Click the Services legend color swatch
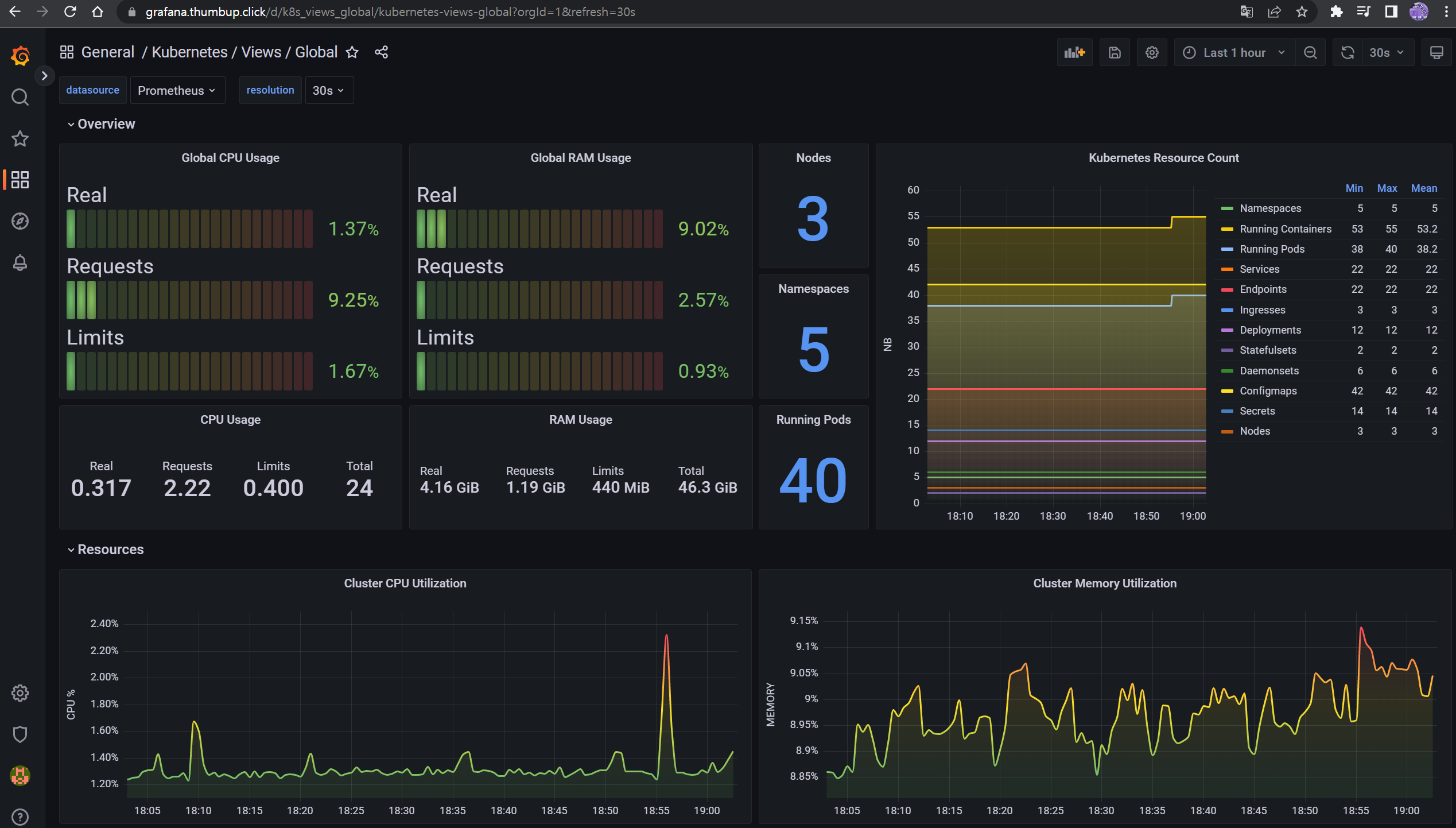 point(1227,269)
